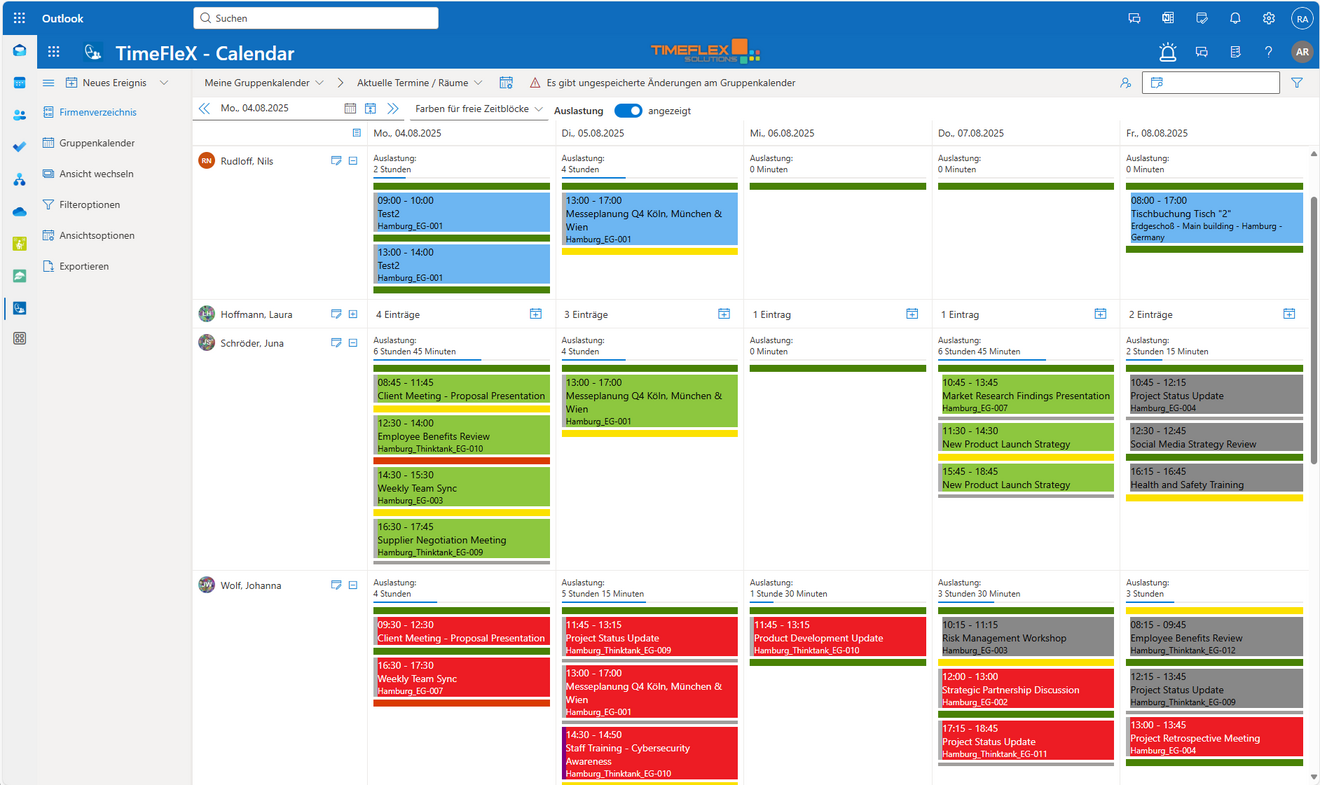1320x785 pixels.
Task: Open the notifications bell
Action: pos(1235,18)
